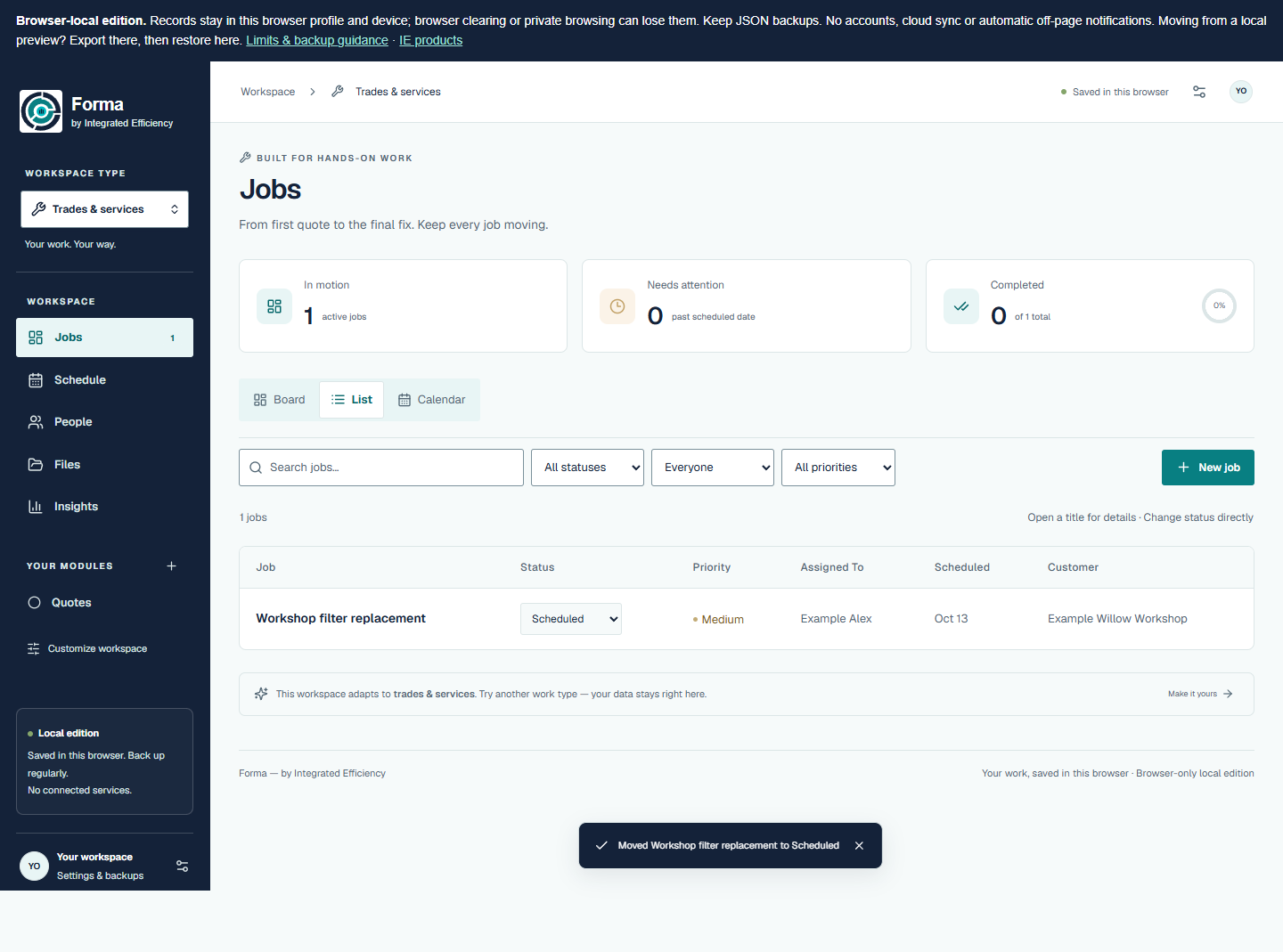Open the Quotes module

point(104,603)
